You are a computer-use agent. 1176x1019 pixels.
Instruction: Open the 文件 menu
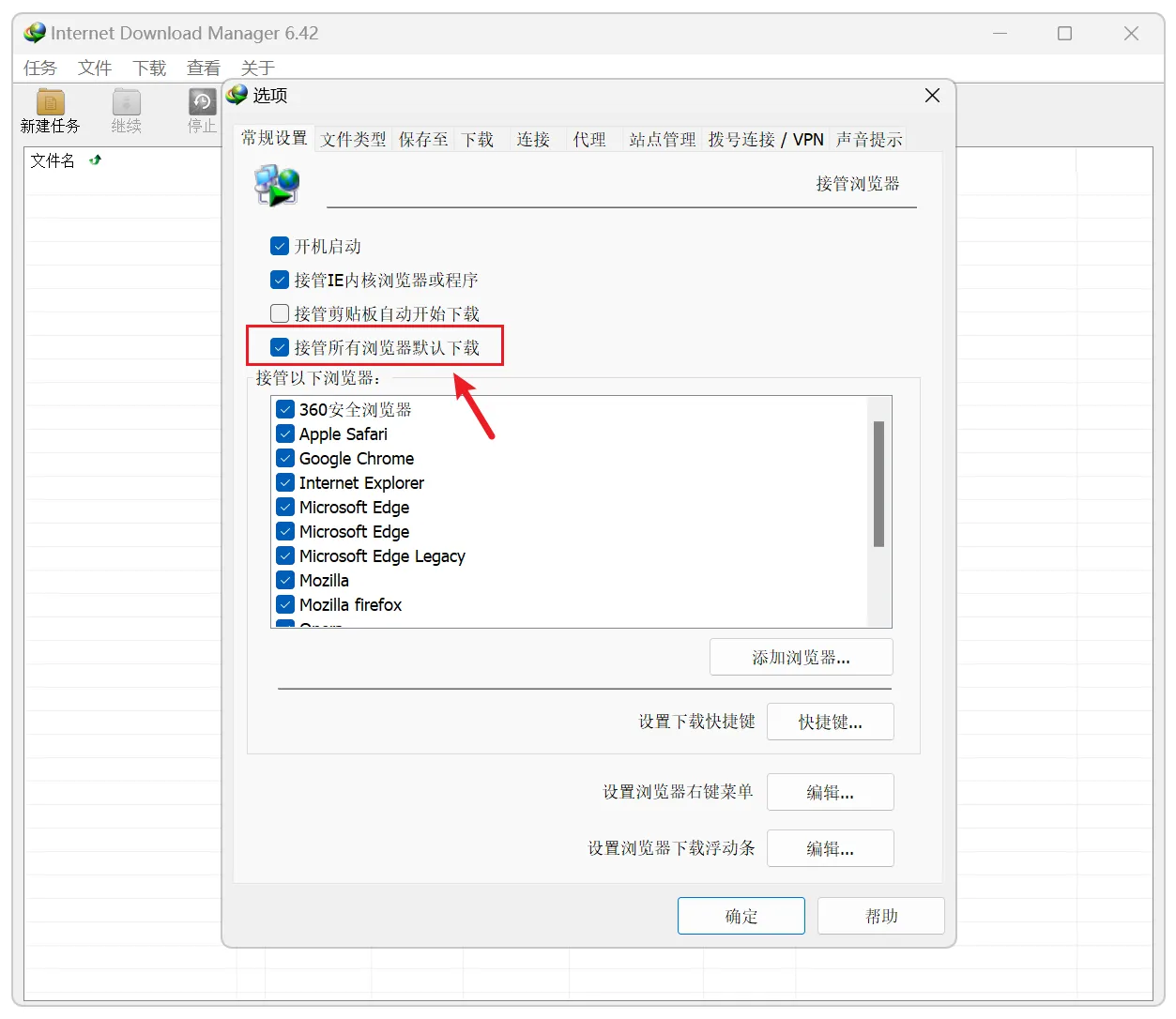tap(95, 68)
